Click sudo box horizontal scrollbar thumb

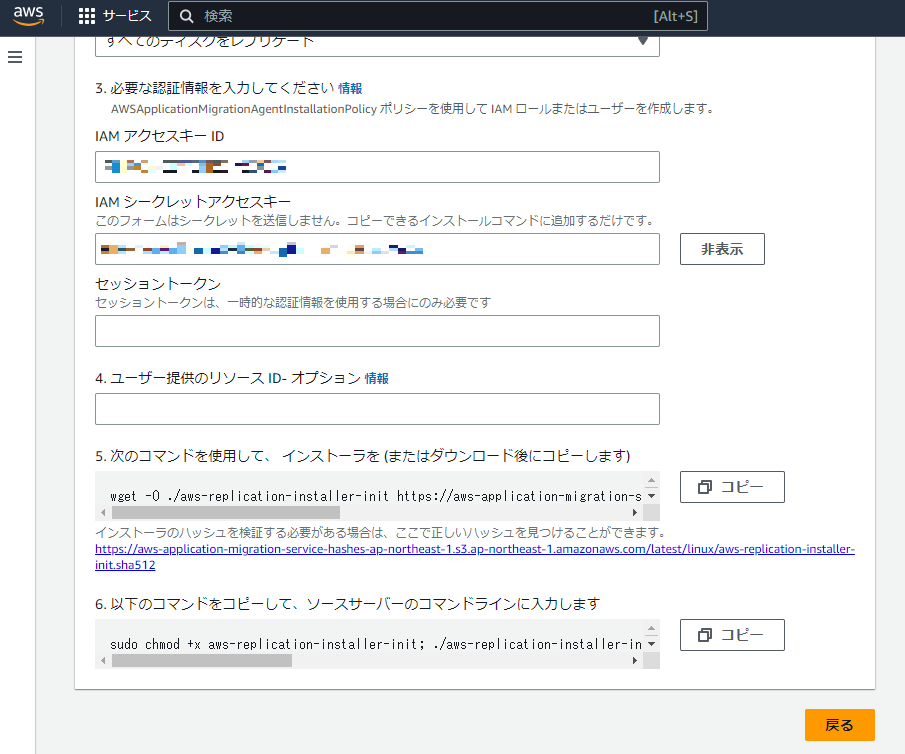click(201, 660)
